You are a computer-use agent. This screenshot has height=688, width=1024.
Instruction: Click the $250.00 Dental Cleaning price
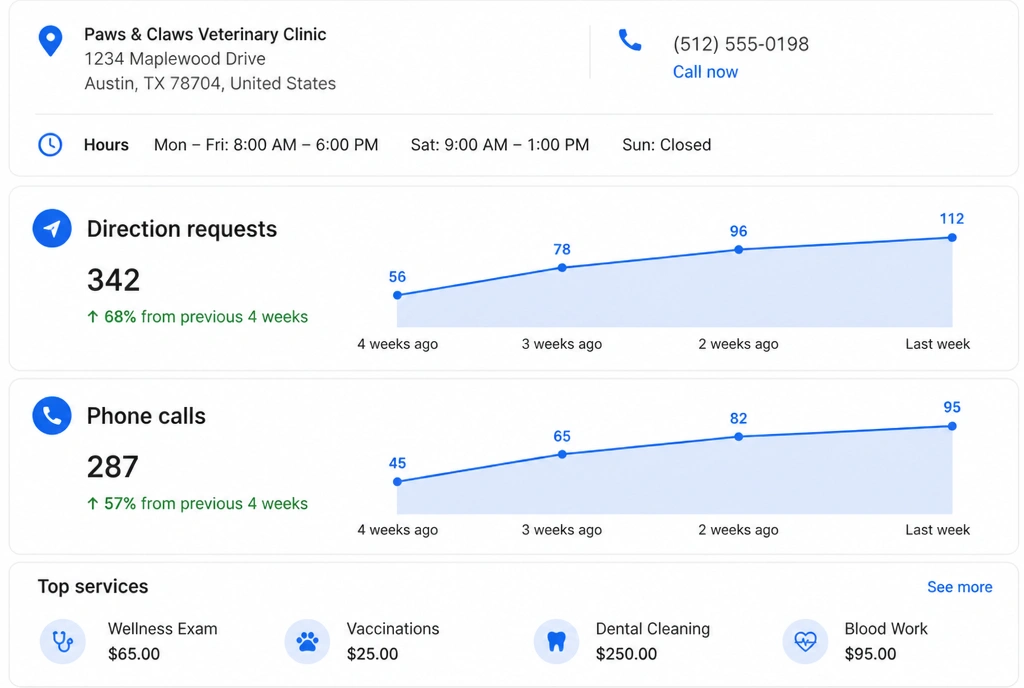point(626,654)
